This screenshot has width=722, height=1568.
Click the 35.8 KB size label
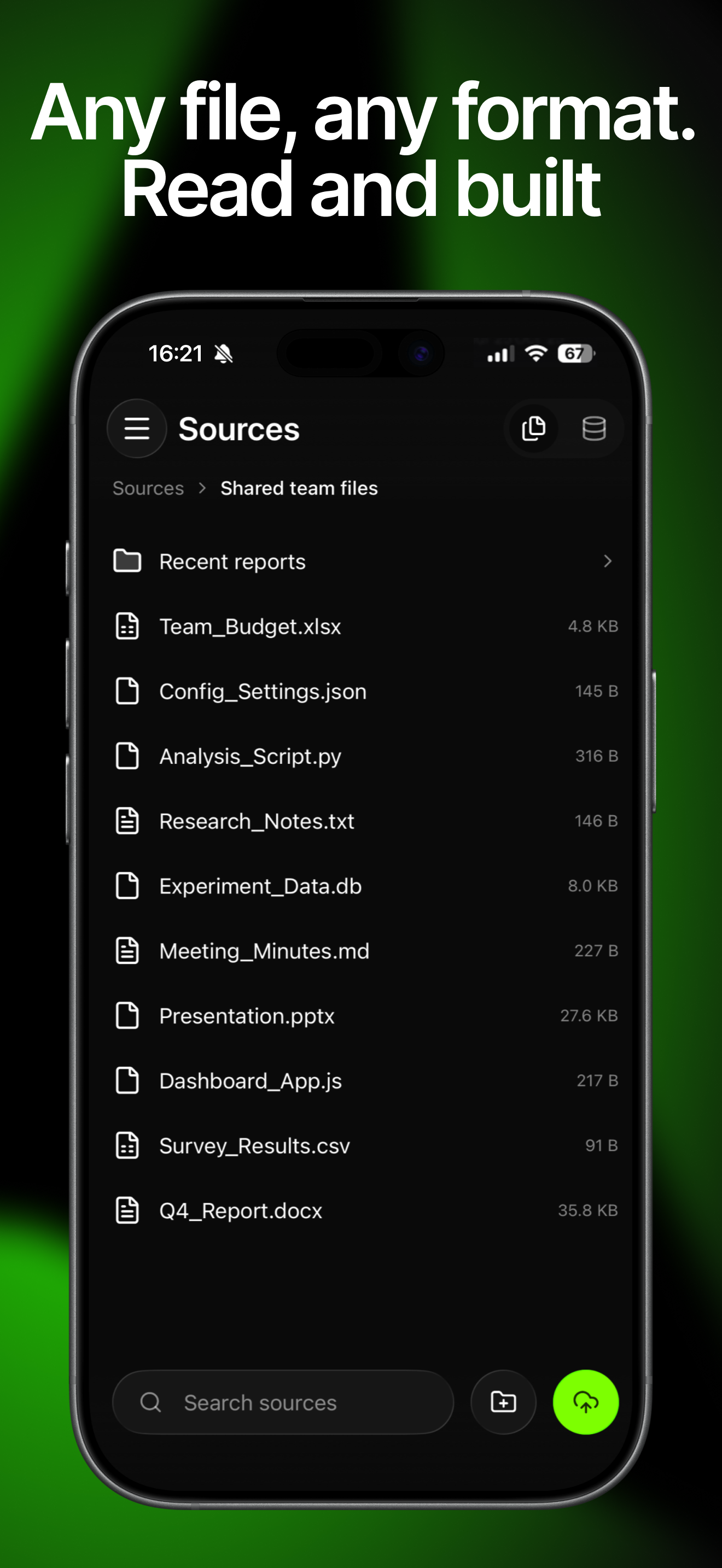click(588, 1210)
